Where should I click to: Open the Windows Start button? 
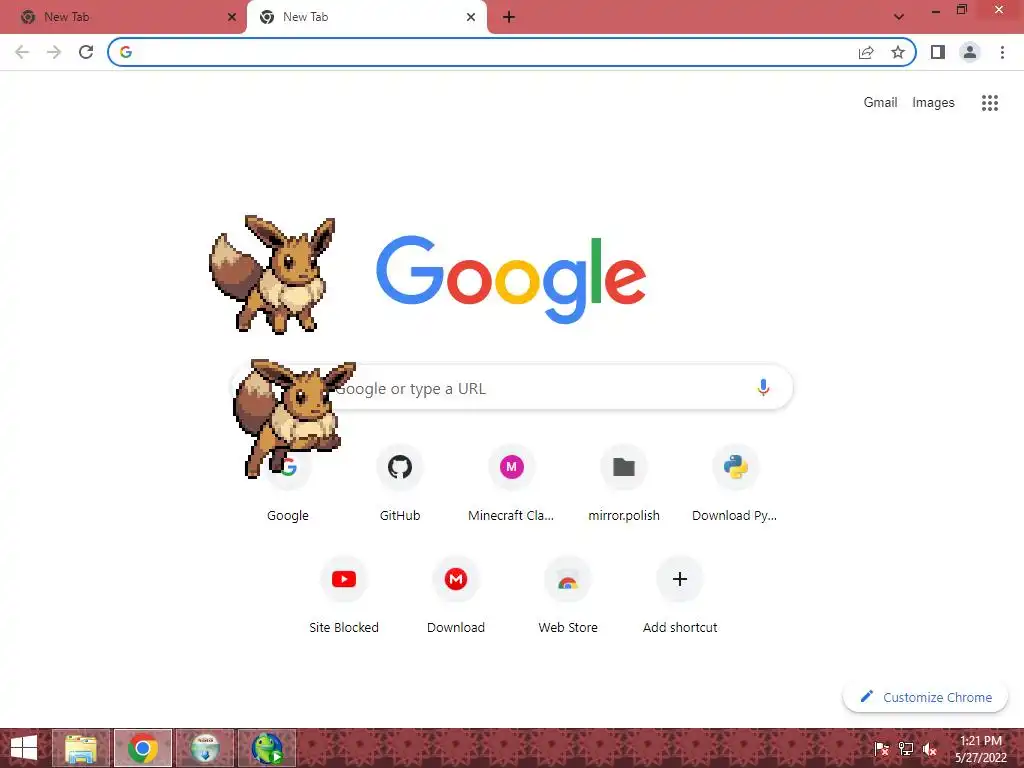(x=24, y=748)
